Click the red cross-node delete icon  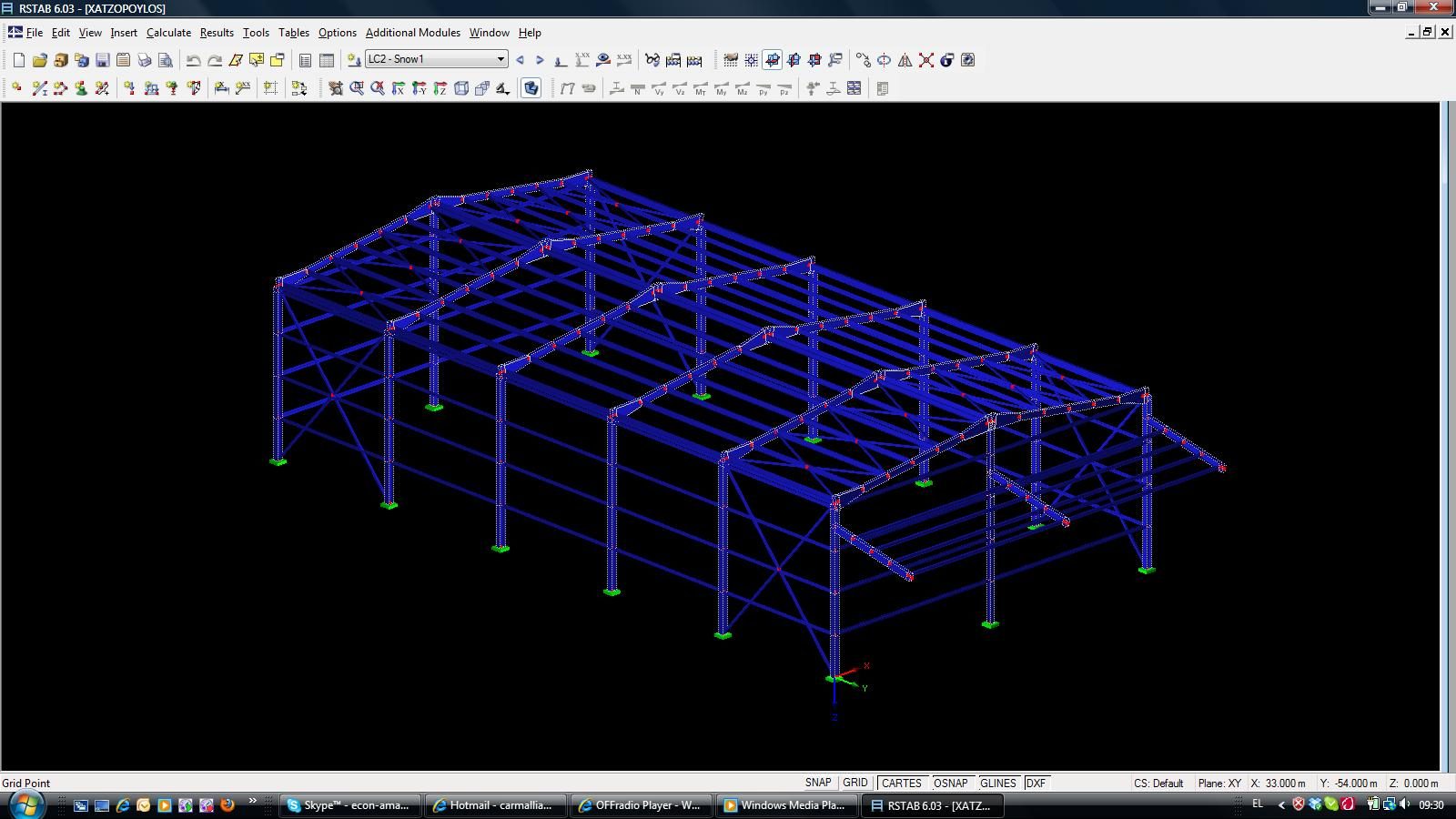[x=926, y=60]
